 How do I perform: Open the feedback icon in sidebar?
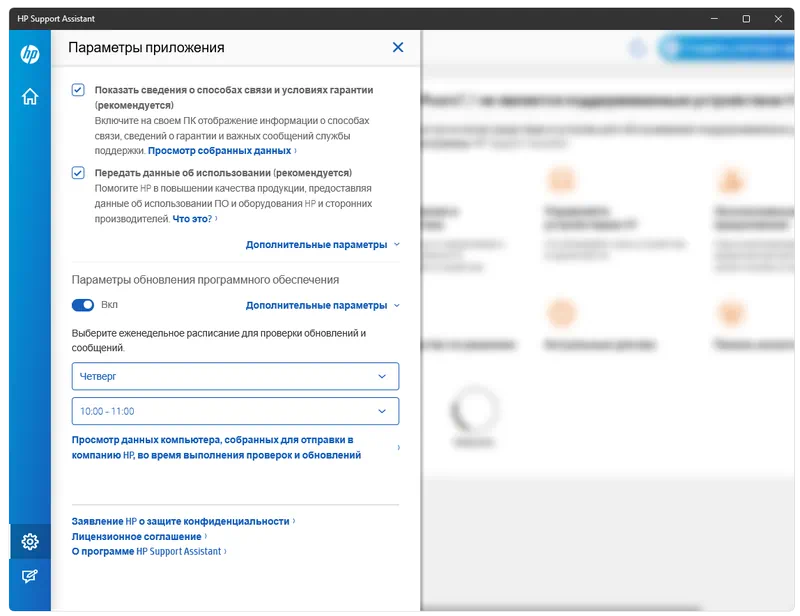pyautogui.click(x=30, y=576)
